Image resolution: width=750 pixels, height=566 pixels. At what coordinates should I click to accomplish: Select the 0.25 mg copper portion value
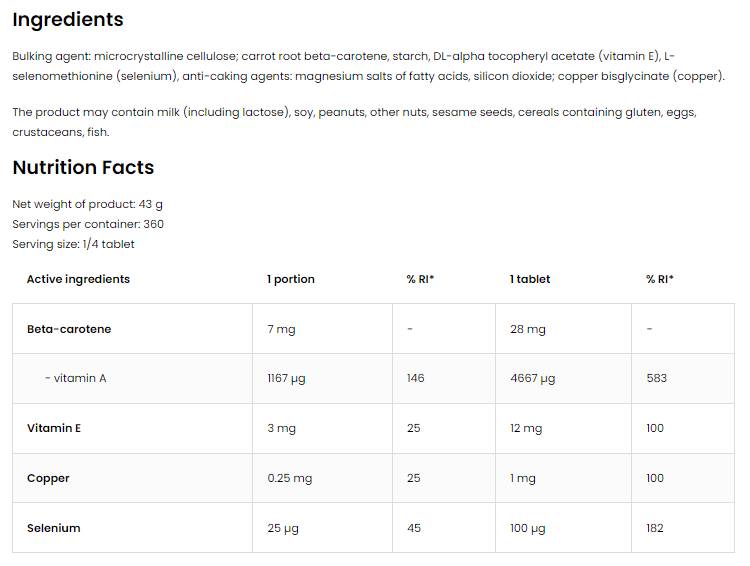coord(289,478)
